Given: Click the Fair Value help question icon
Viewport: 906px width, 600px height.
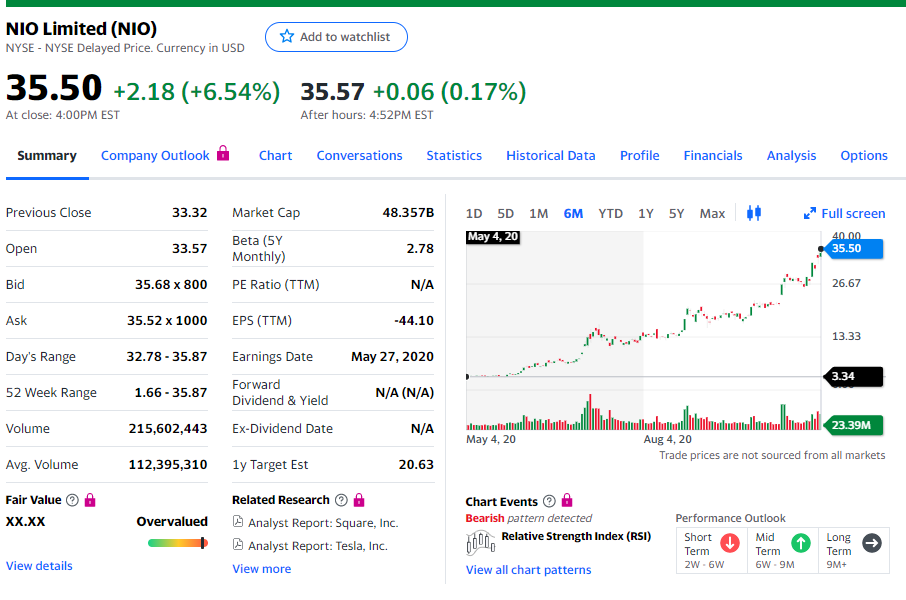Looking at the screenshot, I should click(x=72, y=500).
